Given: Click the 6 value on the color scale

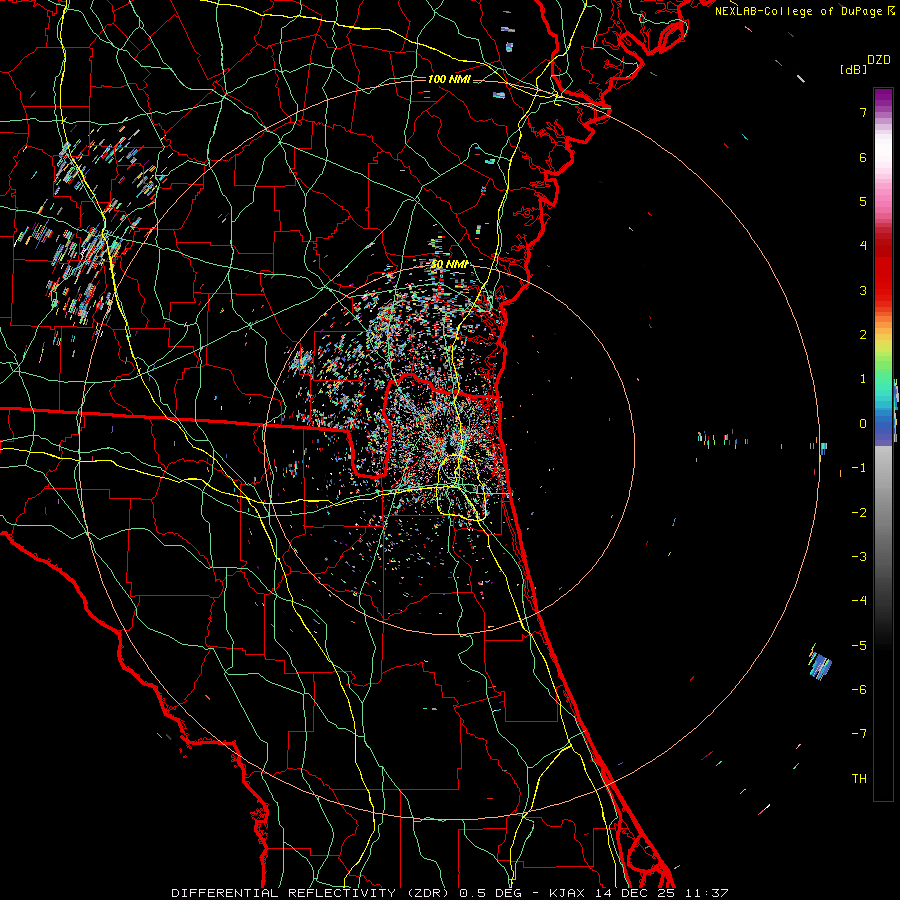Looking at the screenshot, I should pyautogui.click(x=863, y=157).
